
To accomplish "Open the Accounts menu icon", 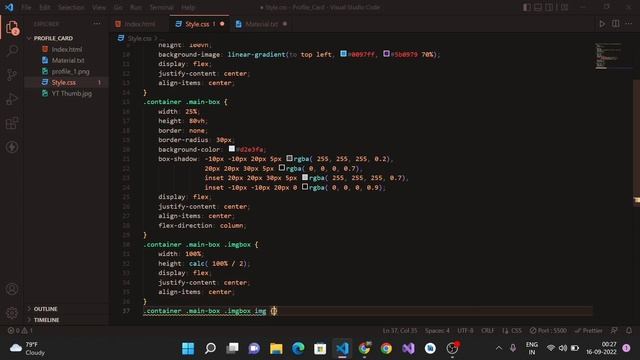I will pos(12,289).
